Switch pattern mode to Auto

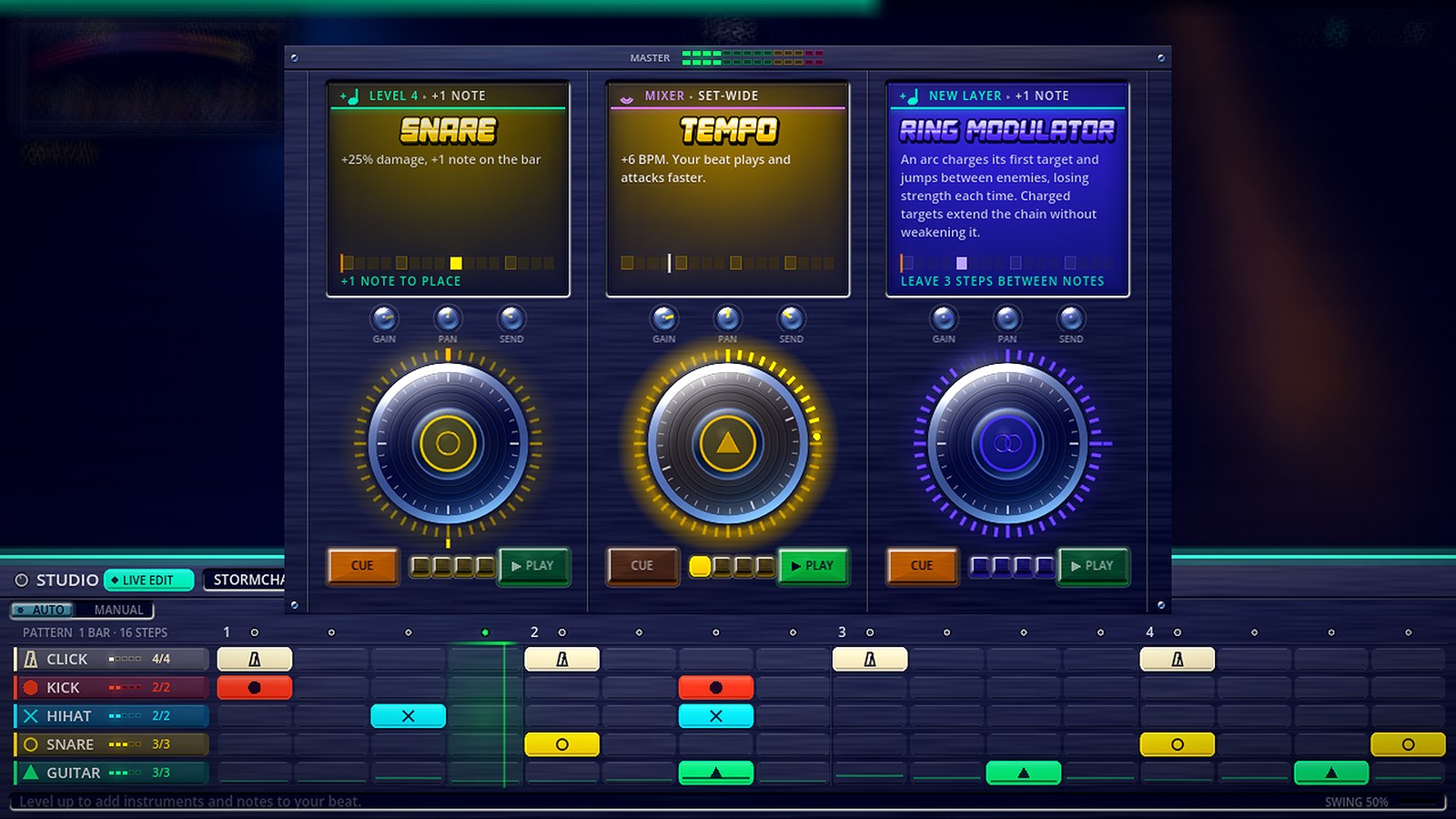(42, 610)
